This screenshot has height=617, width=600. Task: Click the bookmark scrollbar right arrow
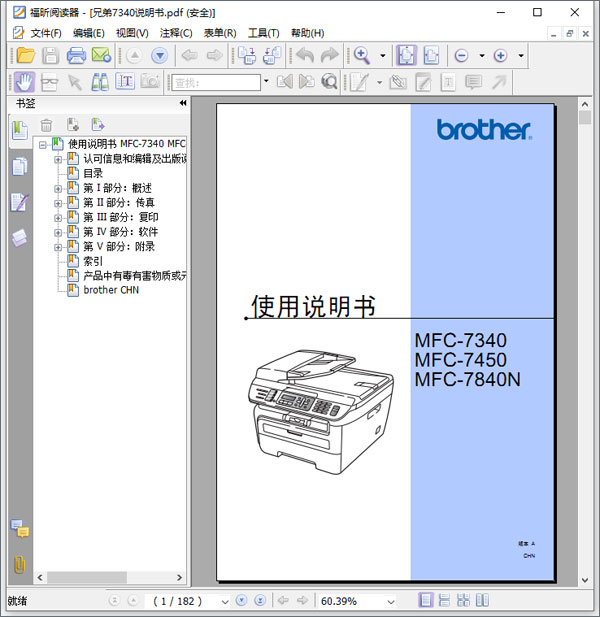click(x=179, y=577)
